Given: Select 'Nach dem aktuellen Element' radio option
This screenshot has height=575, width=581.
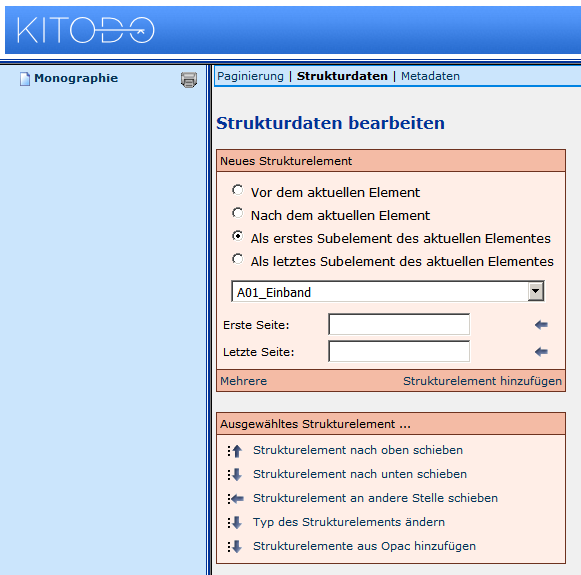Looking at the screenshot, I should [x=238, y=213].
